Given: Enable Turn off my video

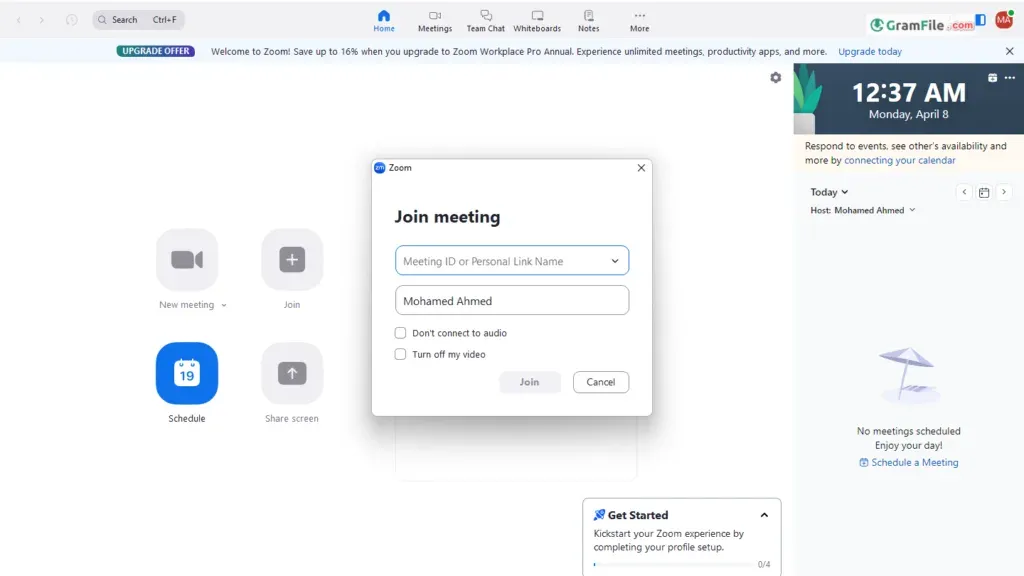Looking at the screenshot, I should point(400,355).
